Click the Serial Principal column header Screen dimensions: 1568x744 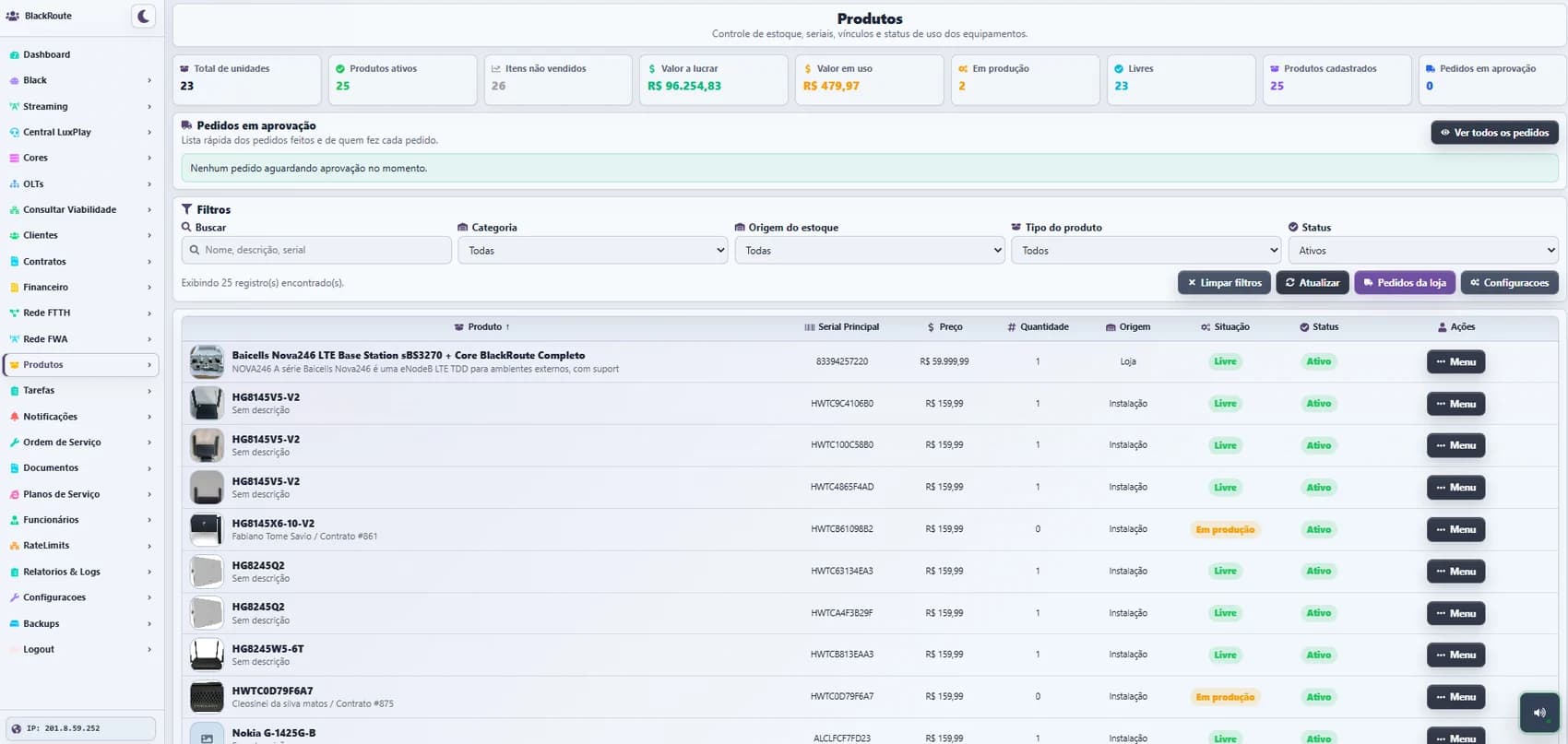click(842, 327)
